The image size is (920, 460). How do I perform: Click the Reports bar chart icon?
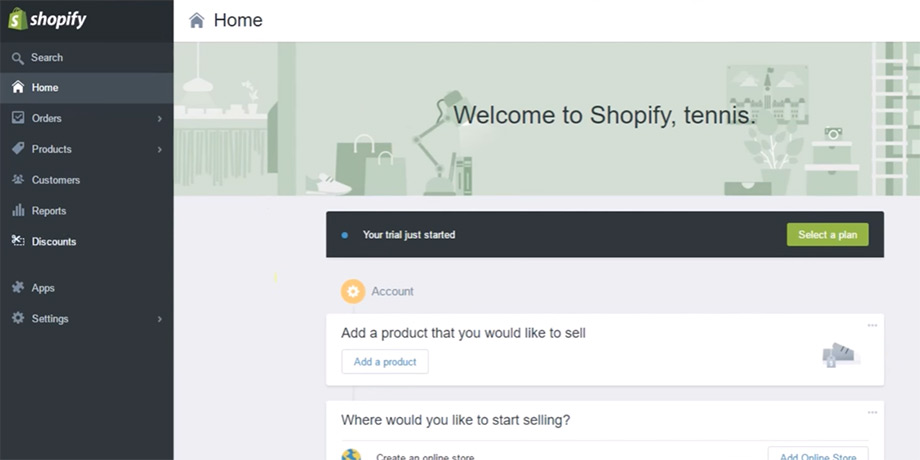[x=18, y=210]
